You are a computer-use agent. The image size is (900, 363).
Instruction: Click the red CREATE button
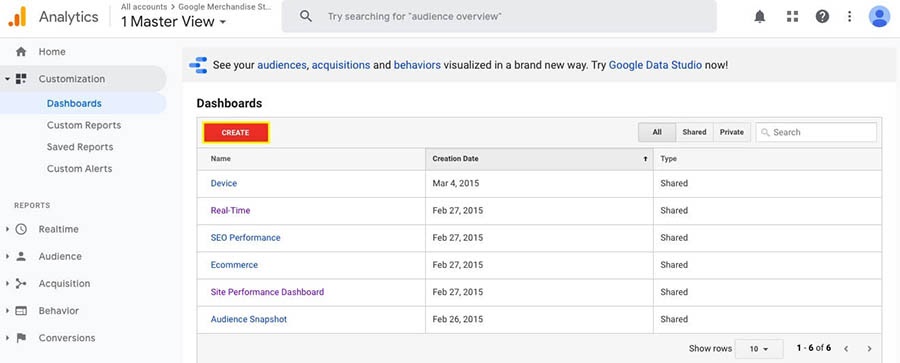[235, 133]
